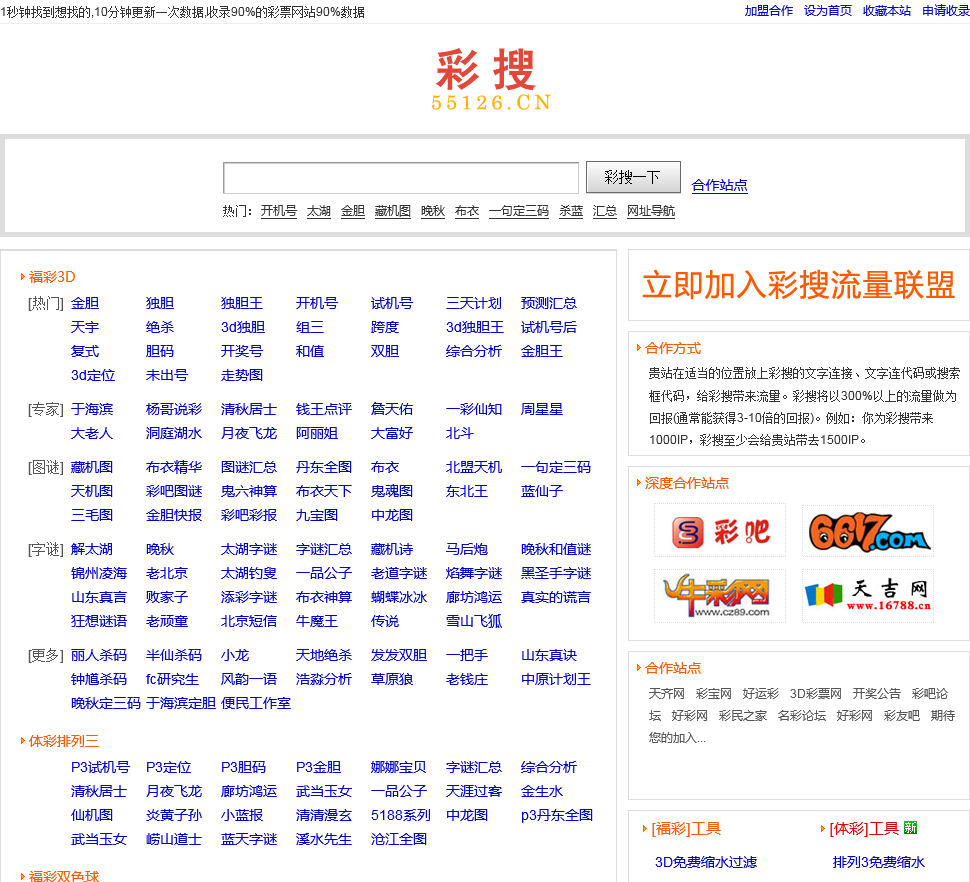Open the 6617.com partner logo

click(868, 531)
